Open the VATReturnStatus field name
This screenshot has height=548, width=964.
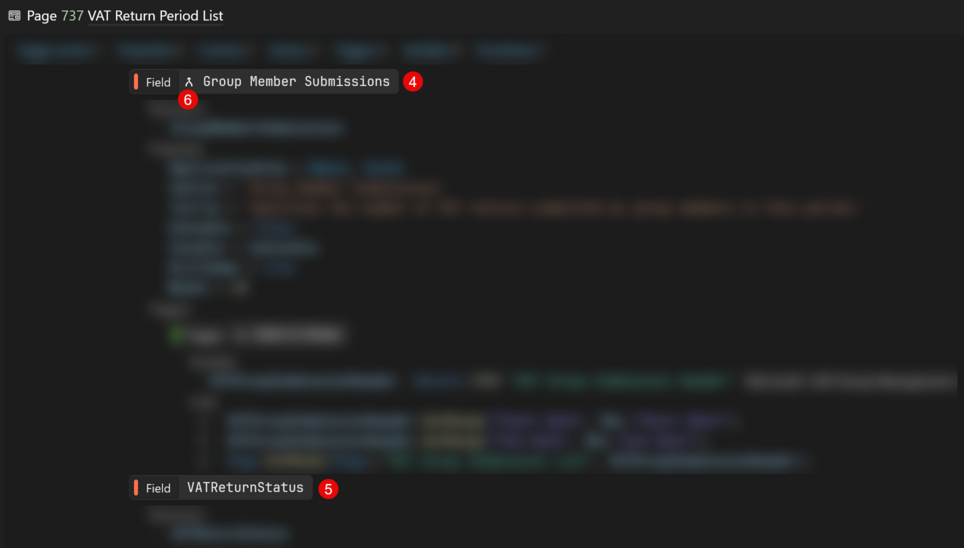(x=245, y=488)
